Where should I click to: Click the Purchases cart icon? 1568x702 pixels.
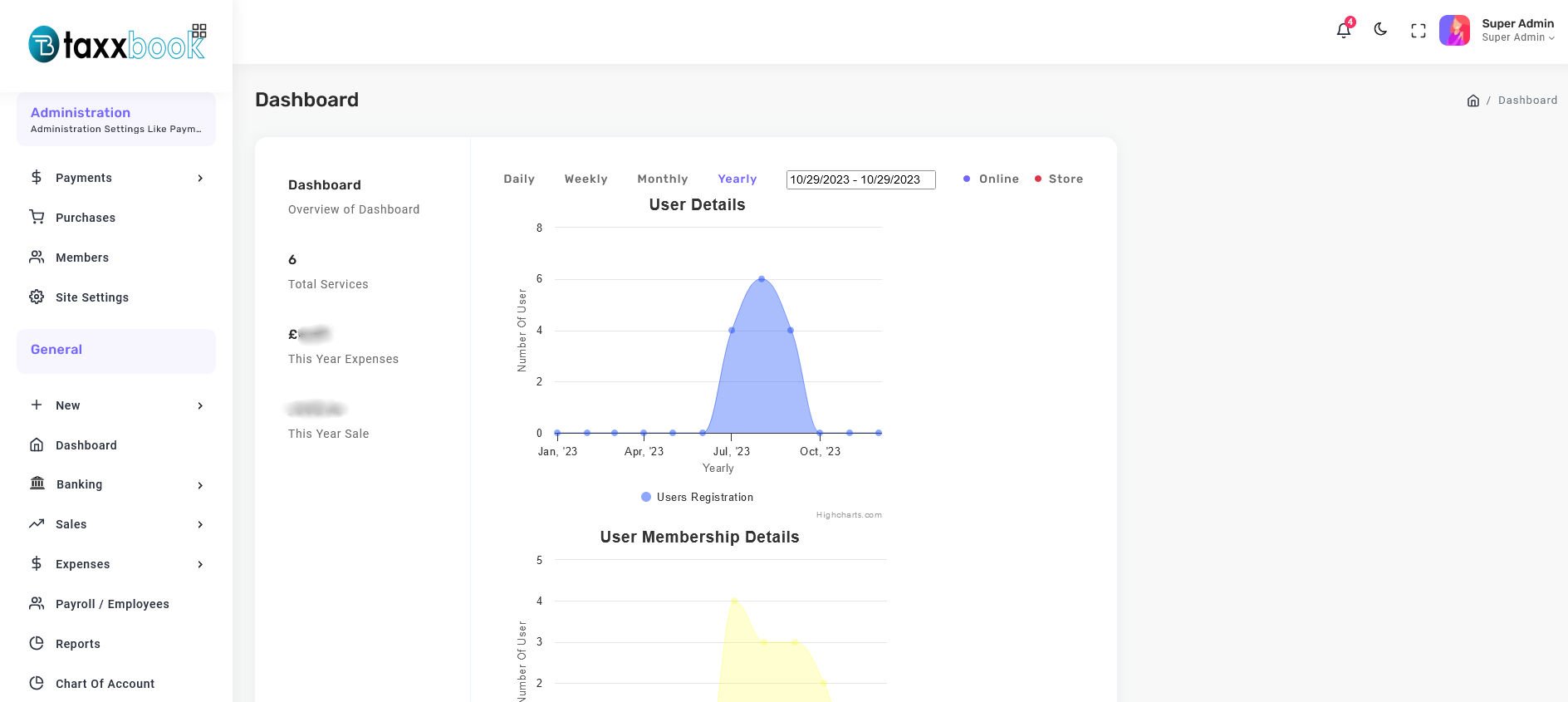pos(37,217)
